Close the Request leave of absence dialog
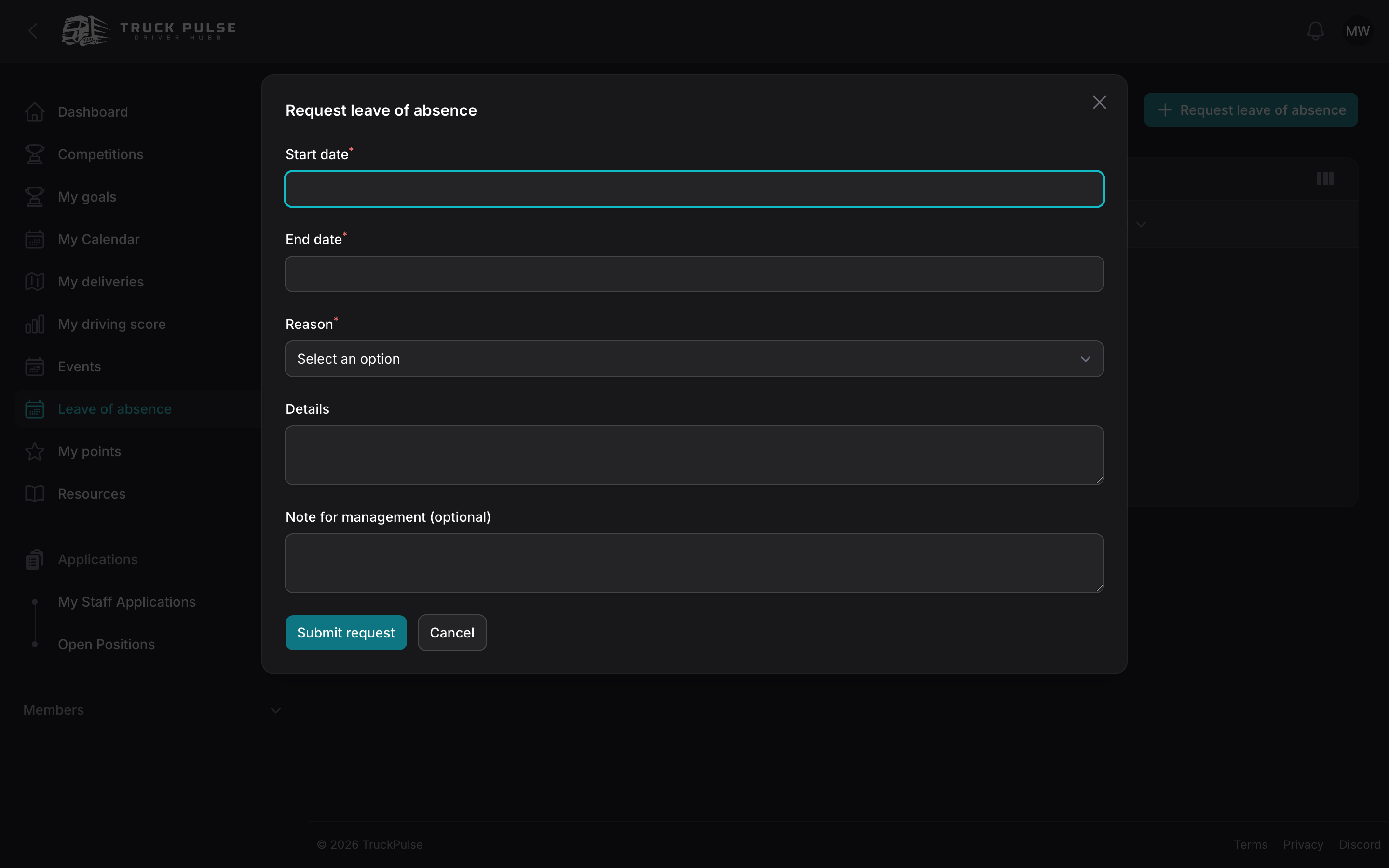Image resolution: width=1389 pixels, height=868 pixels. 1099,102
